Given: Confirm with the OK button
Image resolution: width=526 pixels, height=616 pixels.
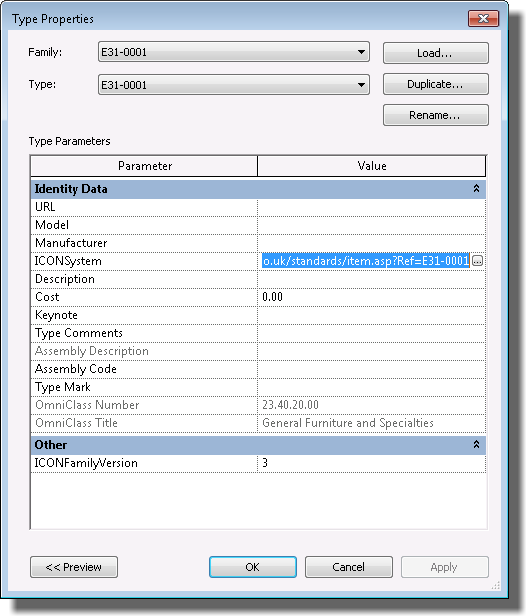Looking at the screenshot, I should (x=253, y=567).
